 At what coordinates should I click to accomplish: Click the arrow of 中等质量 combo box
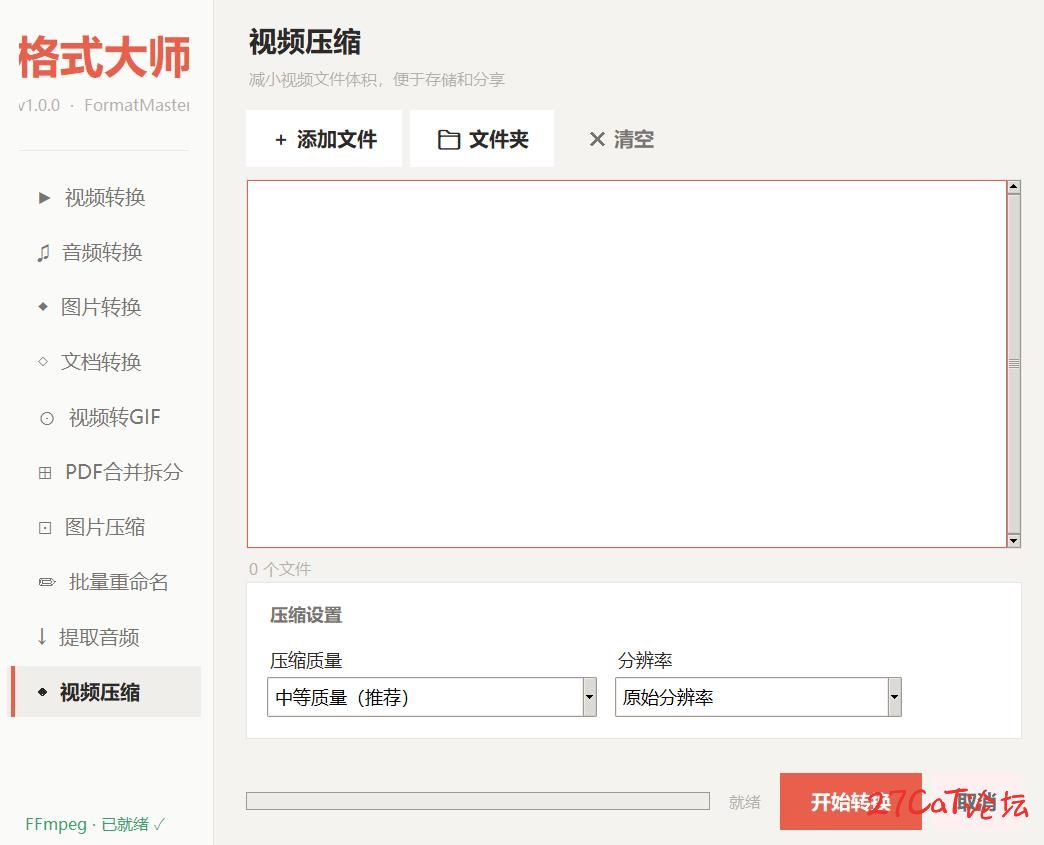click(x=589, y=697)
